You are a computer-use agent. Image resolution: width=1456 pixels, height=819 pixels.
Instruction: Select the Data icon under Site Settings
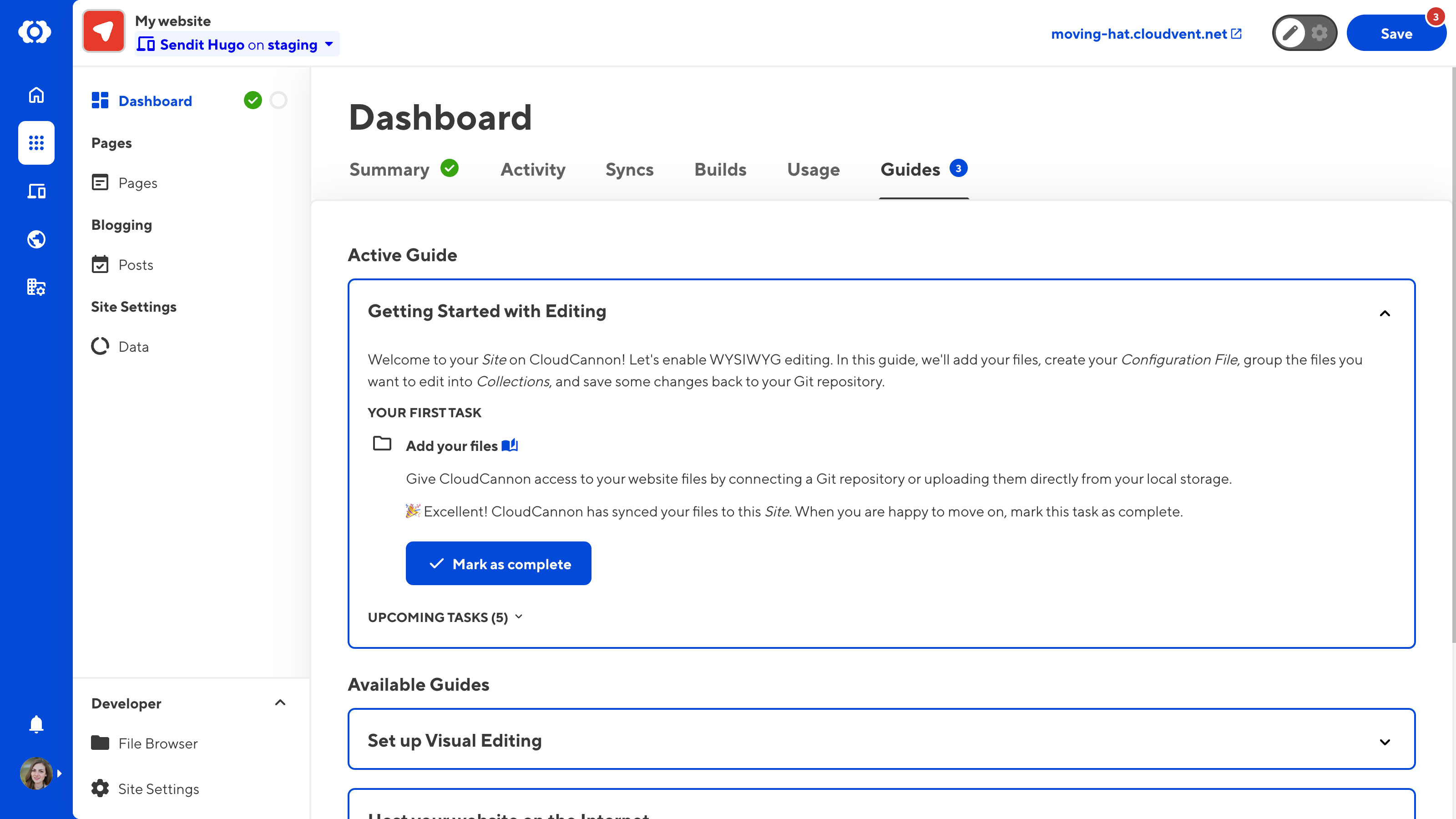point(100,346)
